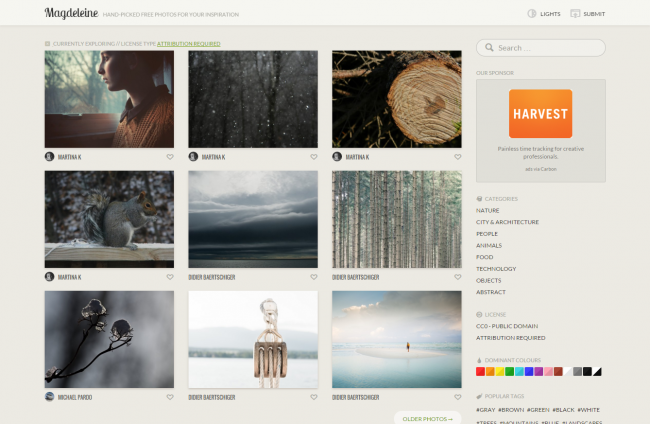Select the Objects category
Image resolution: width=650 pixels, height=424 pixels.
[x=489, y=280]
